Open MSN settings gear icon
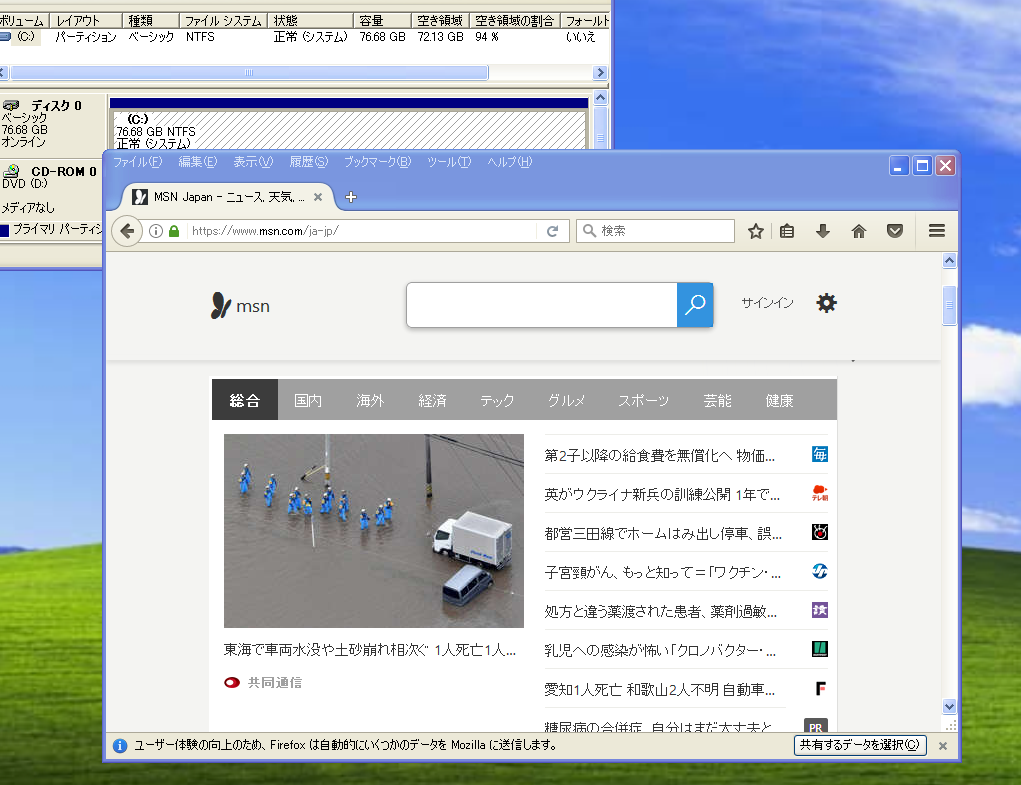 tap(826, 303)
